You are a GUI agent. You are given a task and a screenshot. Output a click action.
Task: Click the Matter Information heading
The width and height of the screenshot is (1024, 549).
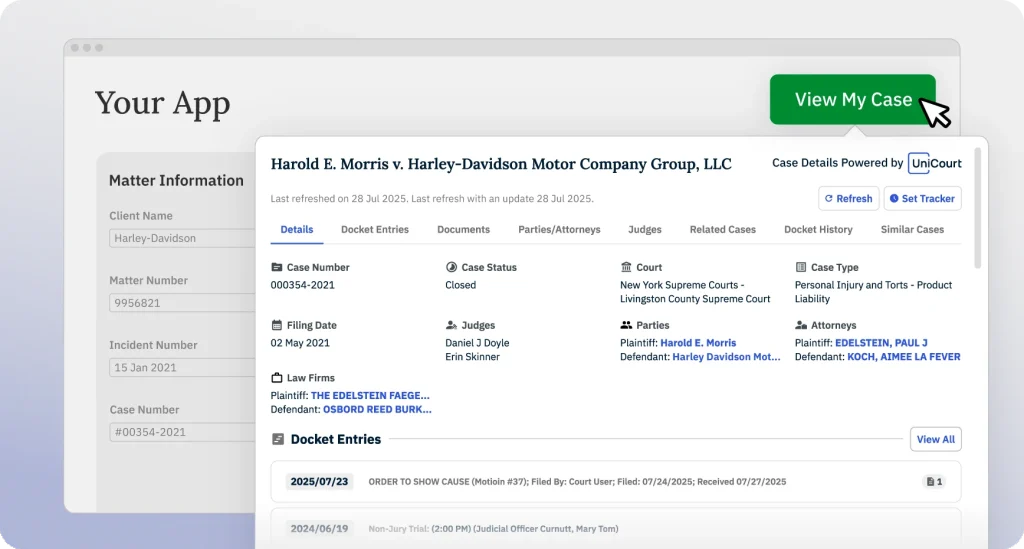176,180
